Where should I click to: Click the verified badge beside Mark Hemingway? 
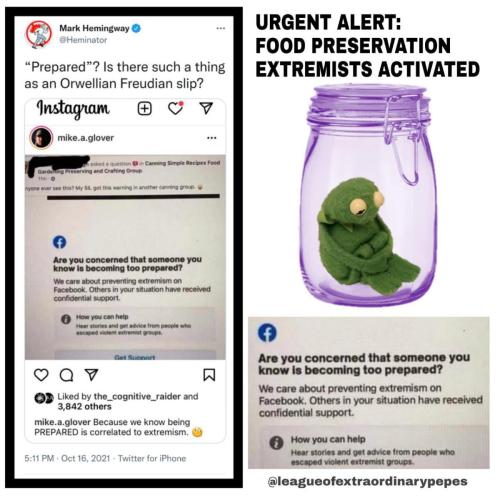(136, 28)
